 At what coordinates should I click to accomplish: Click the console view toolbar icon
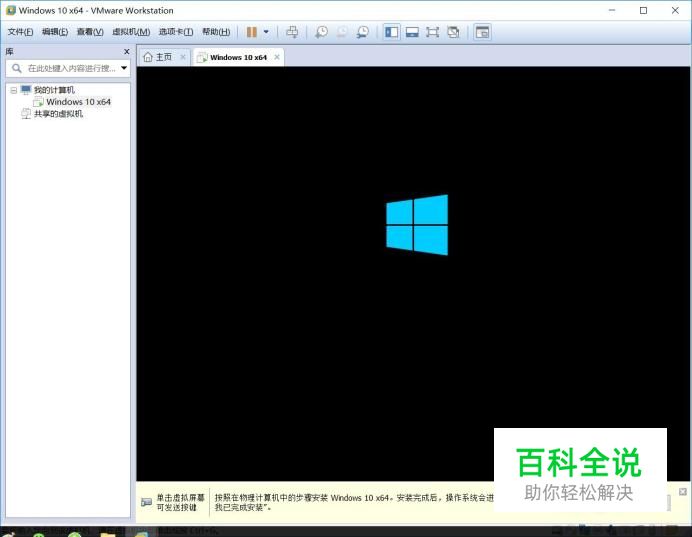[482, 32]
